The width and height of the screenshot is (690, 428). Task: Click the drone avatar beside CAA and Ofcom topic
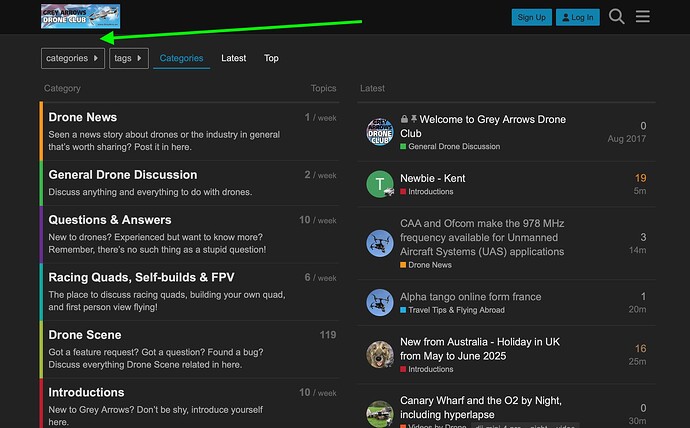click(380, 243)
